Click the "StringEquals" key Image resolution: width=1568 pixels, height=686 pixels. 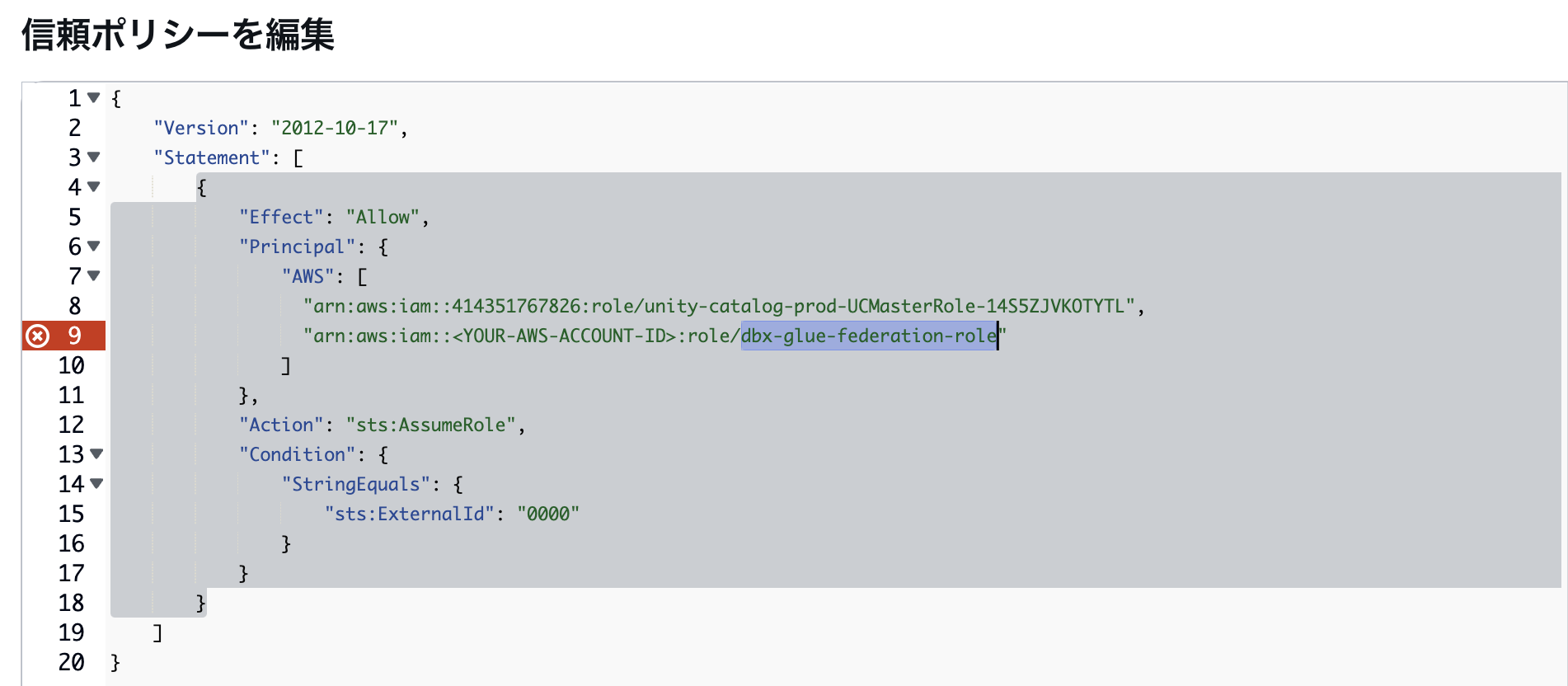click(356, 484)
